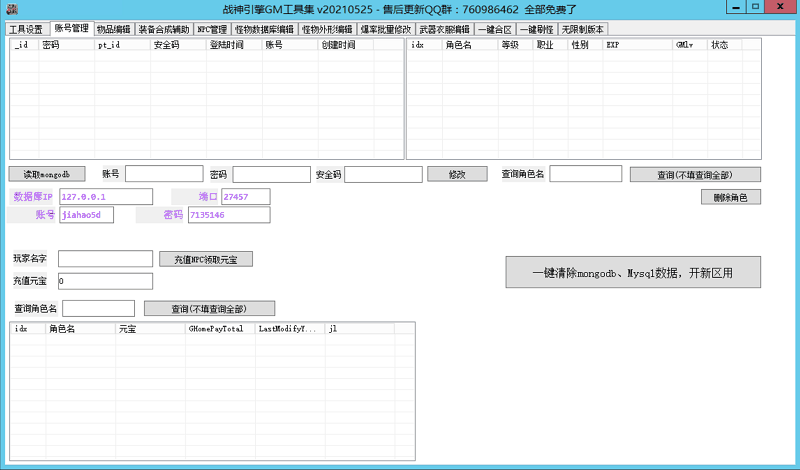The image size is (800, 470).
Task: Click the GMlv column header
Action: pos(690,45)
